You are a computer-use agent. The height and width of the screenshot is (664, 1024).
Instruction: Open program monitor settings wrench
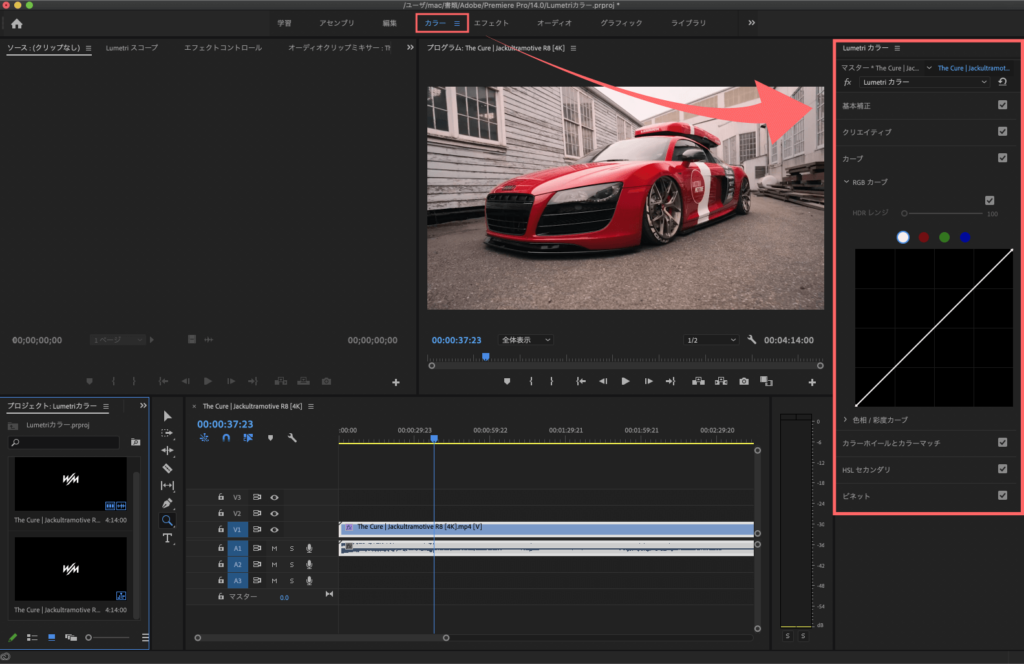(752, 340)
